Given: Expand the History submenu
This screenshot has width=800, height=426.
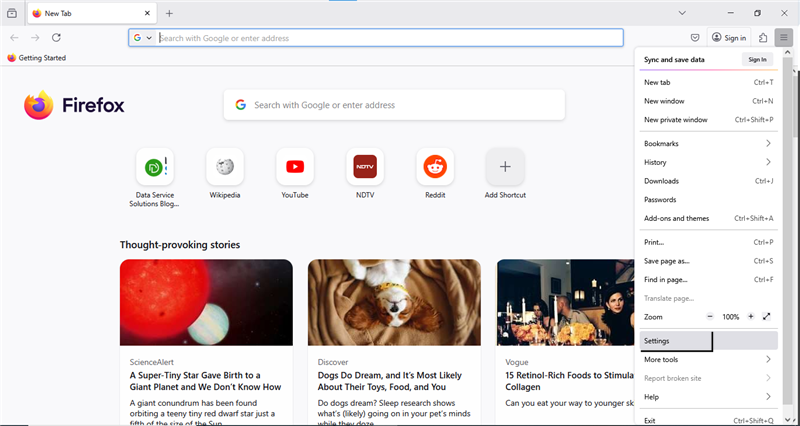Looking at the screenshot, I should point(709,162).
